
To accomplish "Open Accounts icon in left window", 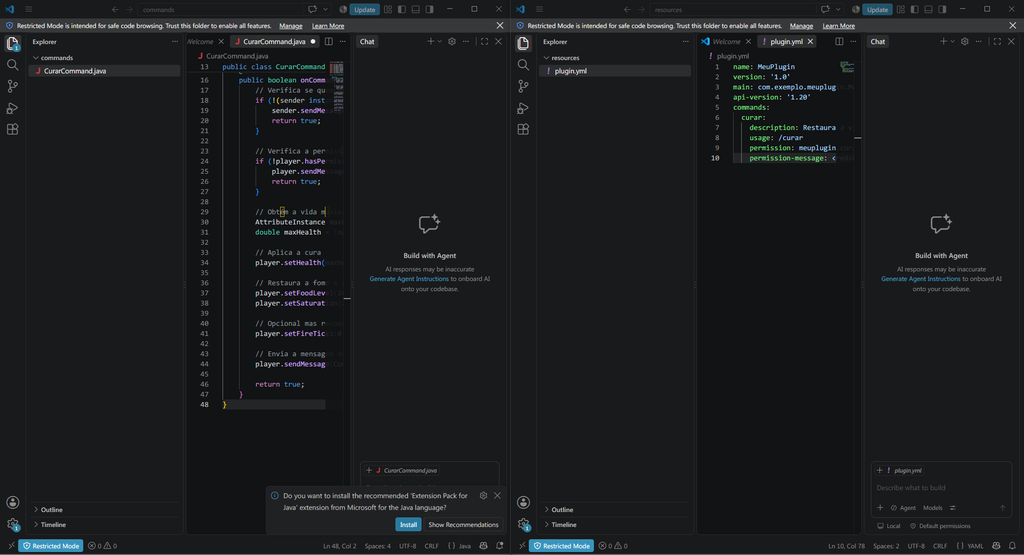I will point(12,502).
